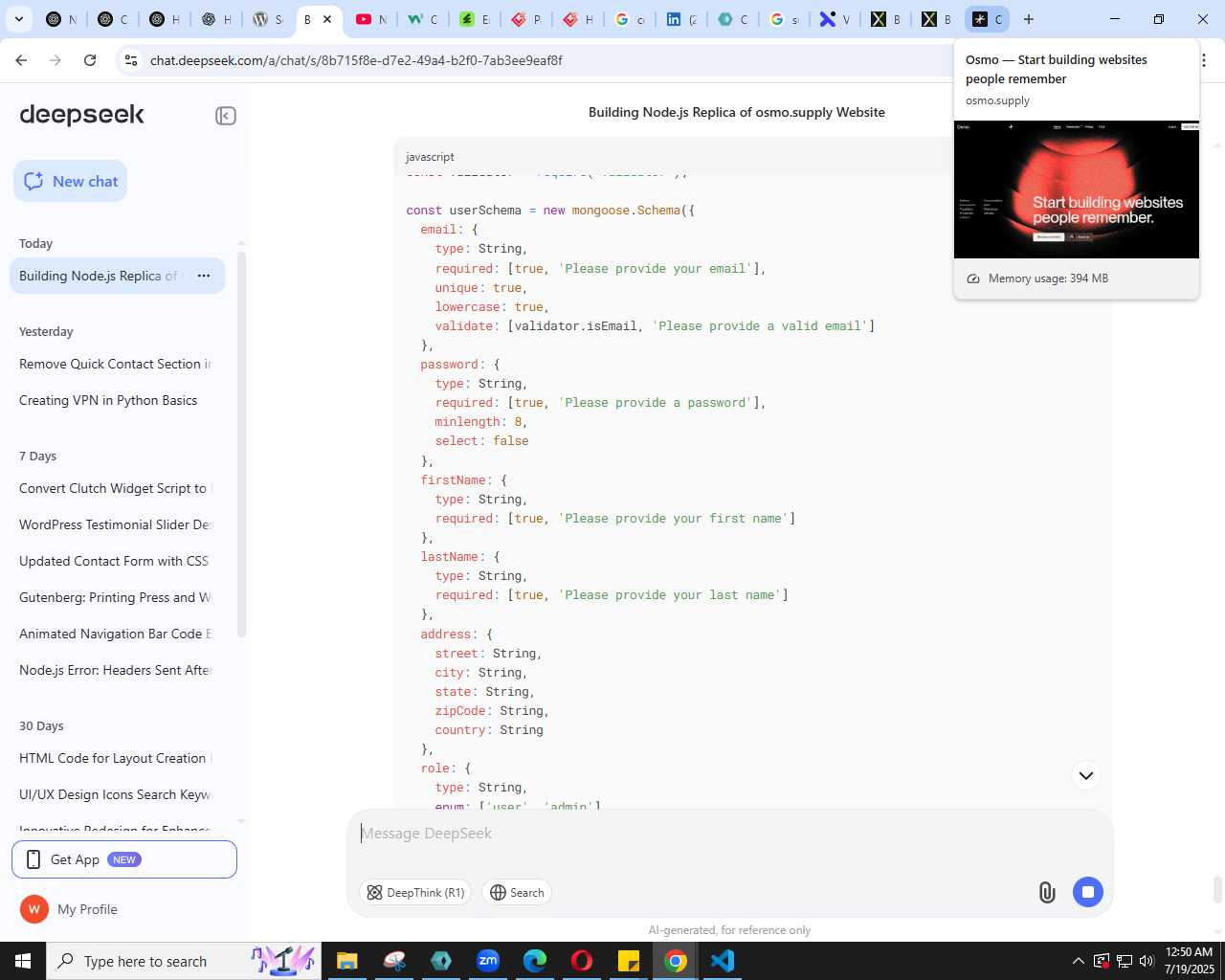Collapse the DeepSeek sidebar panel icon

pyautogui.click(x=226, y=116)
